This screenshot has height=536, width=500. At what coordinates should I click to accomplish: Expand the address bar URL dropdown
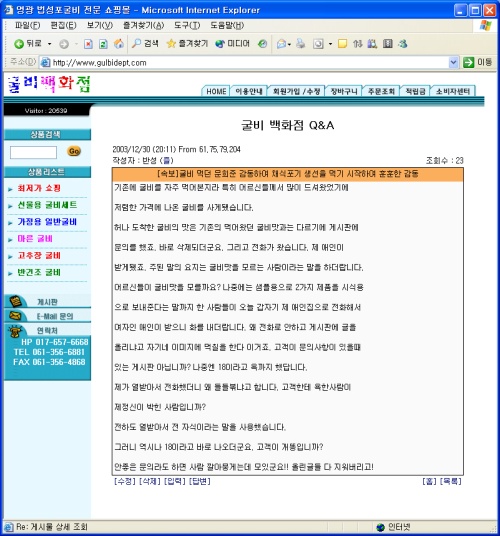[453, 62]
